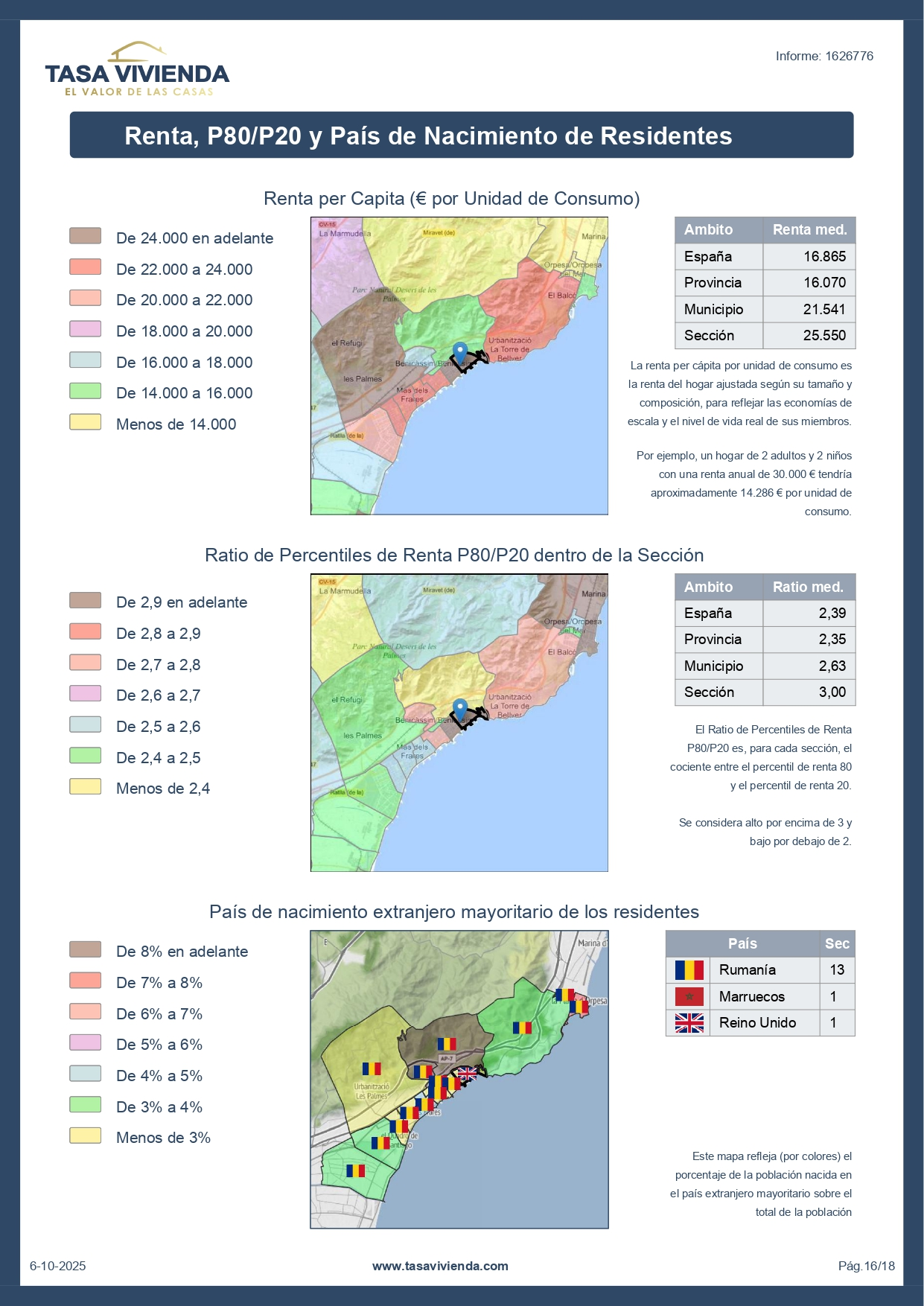Click the blue location pin on P80/P20 map
This screenshot has width=924, height=1306.
coord(460,709)
